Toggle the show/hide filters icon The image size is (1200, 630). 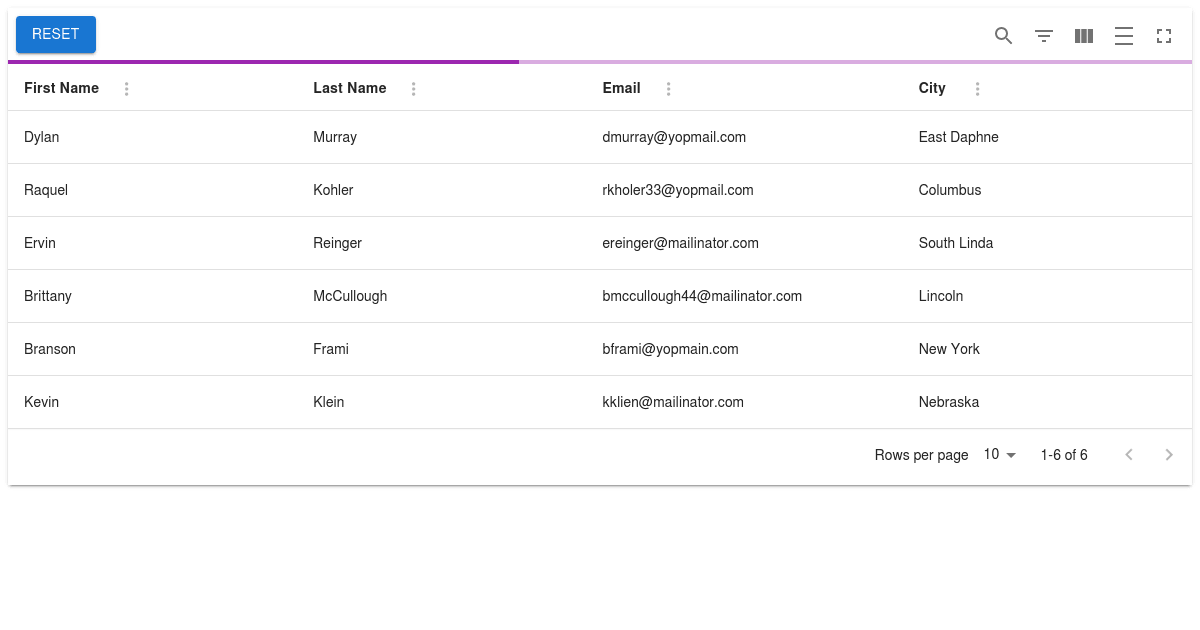click(x=1043, y=36)
